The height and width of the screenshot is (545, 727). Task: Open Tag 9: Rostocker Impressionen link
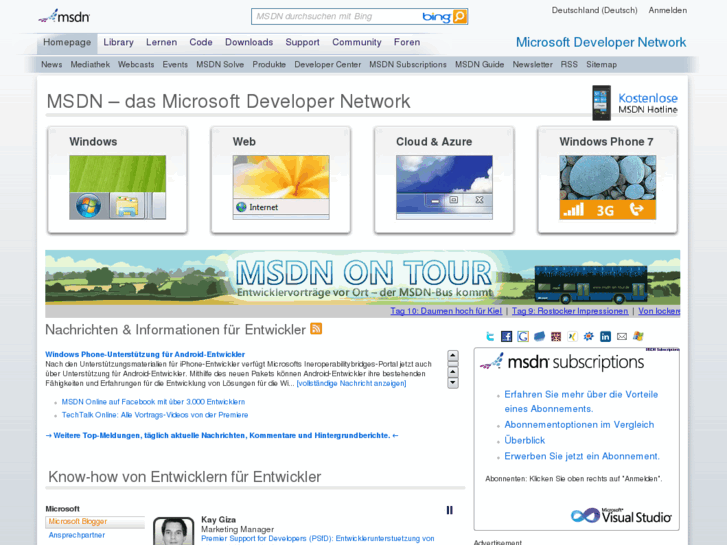tap(570, 311)
